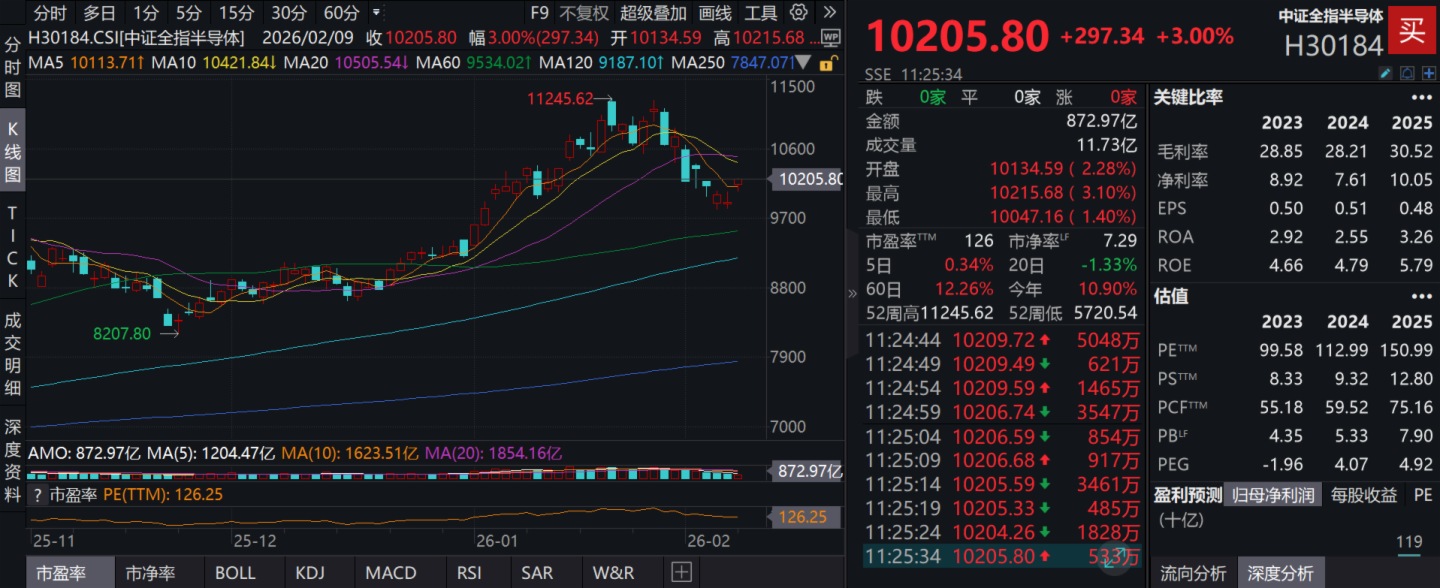This screenshot has height=588, width=1440.
Task: Open the 超级叠加 overlay button
Action: [653, 13]
